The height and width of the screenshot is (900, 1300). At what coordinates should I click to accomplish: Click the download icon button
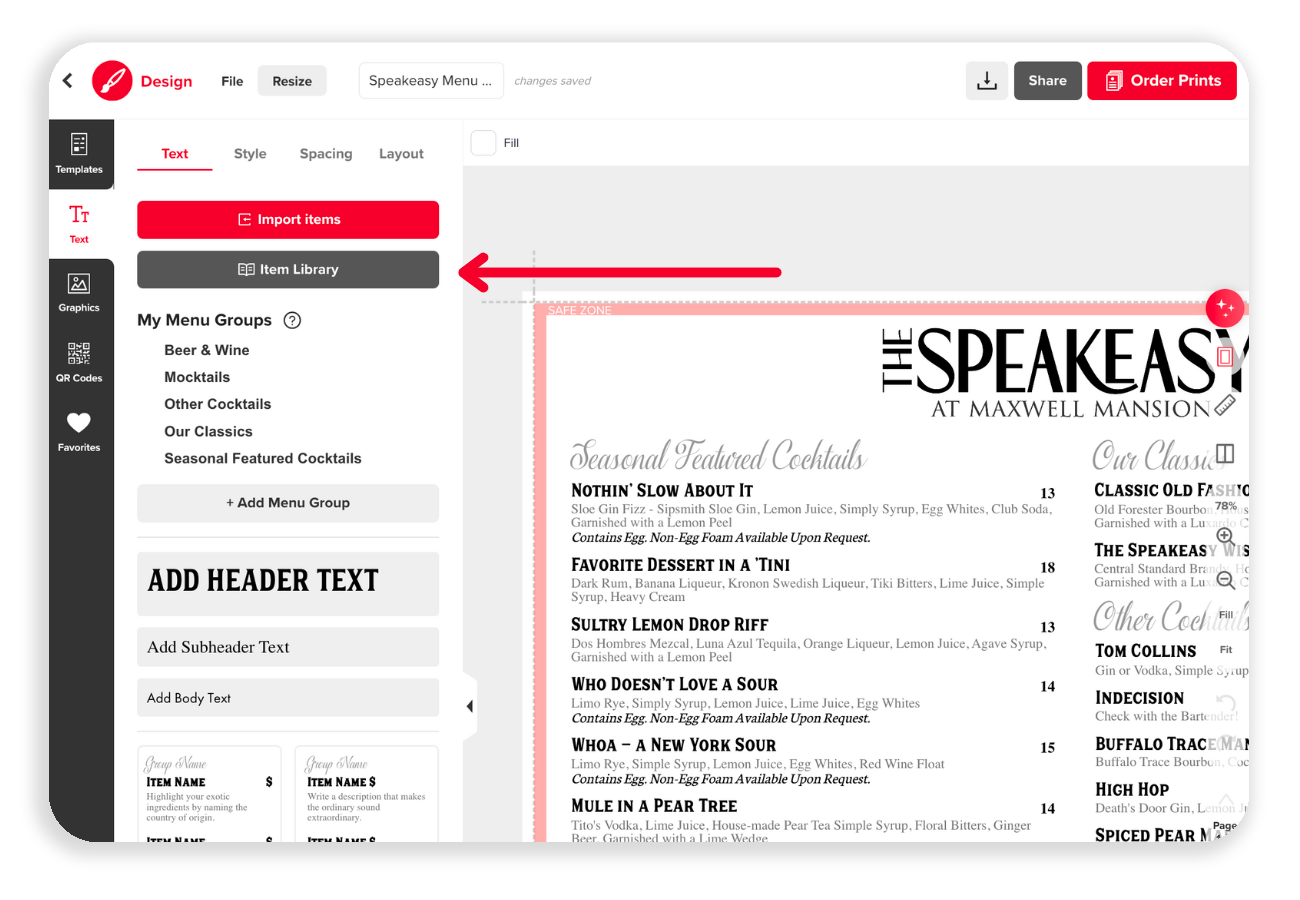[x=987, y=81]
